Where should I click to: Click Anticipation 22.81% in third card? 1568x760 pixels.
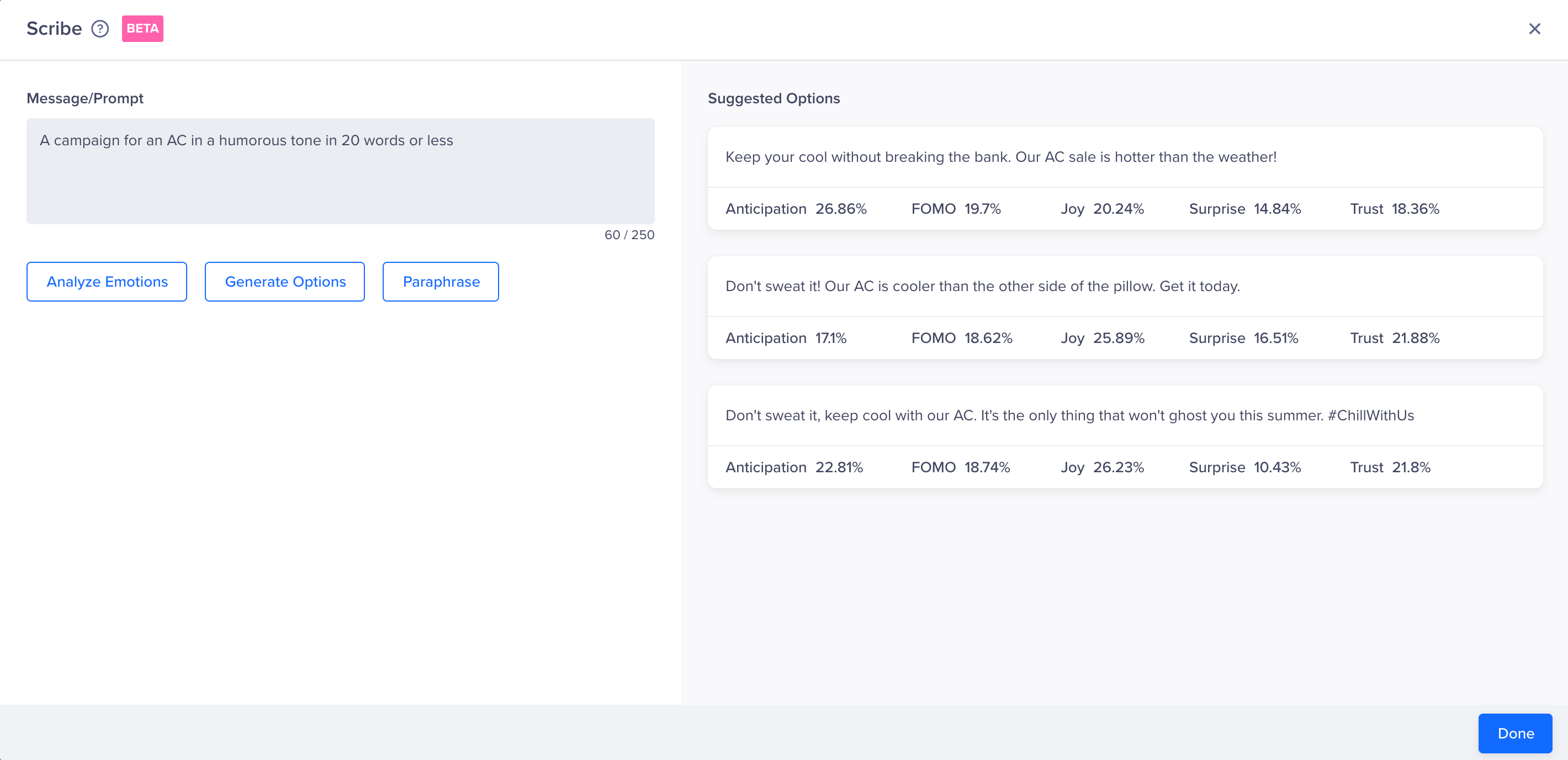(794, 467)
